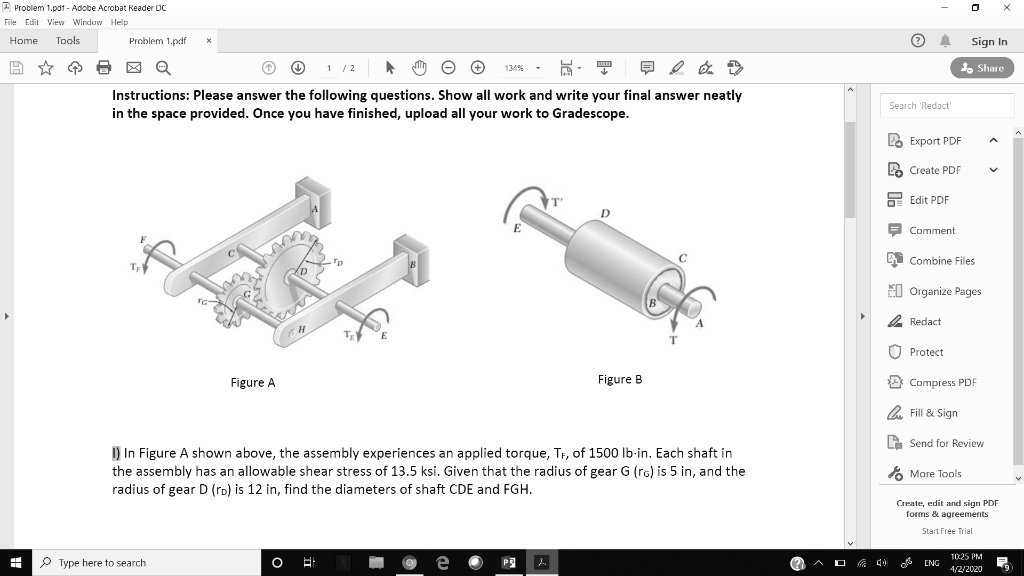
Task: Switch to the Tools tab
Action: (x=67, y=40)
